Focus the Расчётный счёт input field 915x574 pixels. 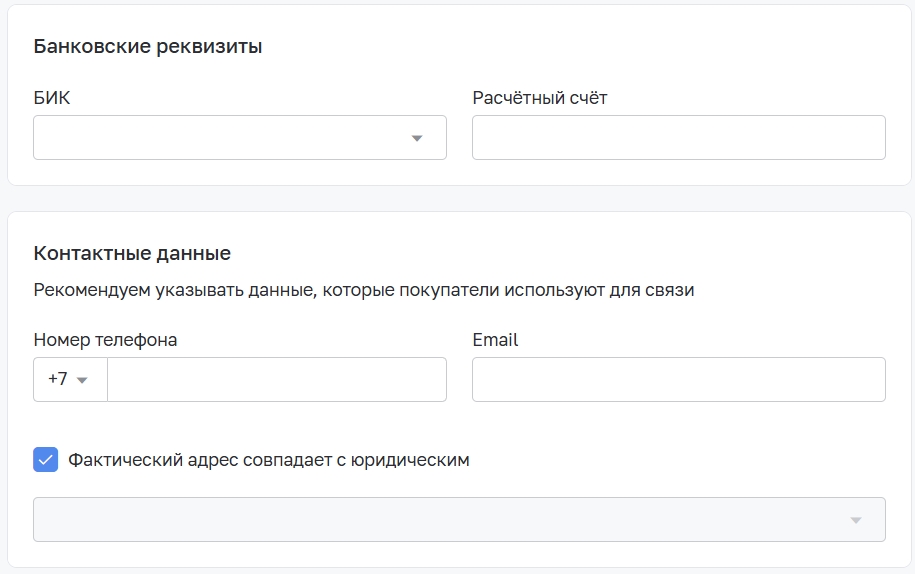click(x=679, y=138)
